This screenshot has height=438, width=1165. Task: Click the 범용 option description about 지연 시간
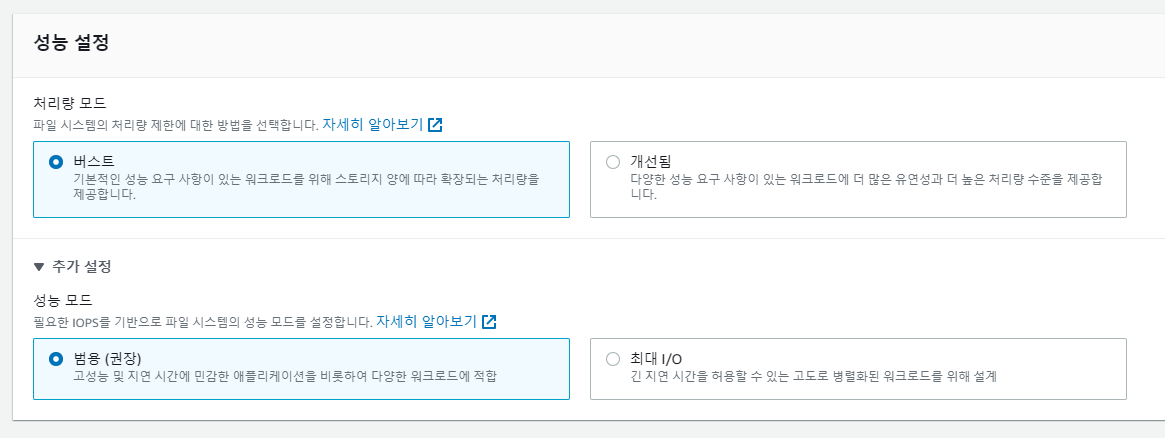click(285, 376)
